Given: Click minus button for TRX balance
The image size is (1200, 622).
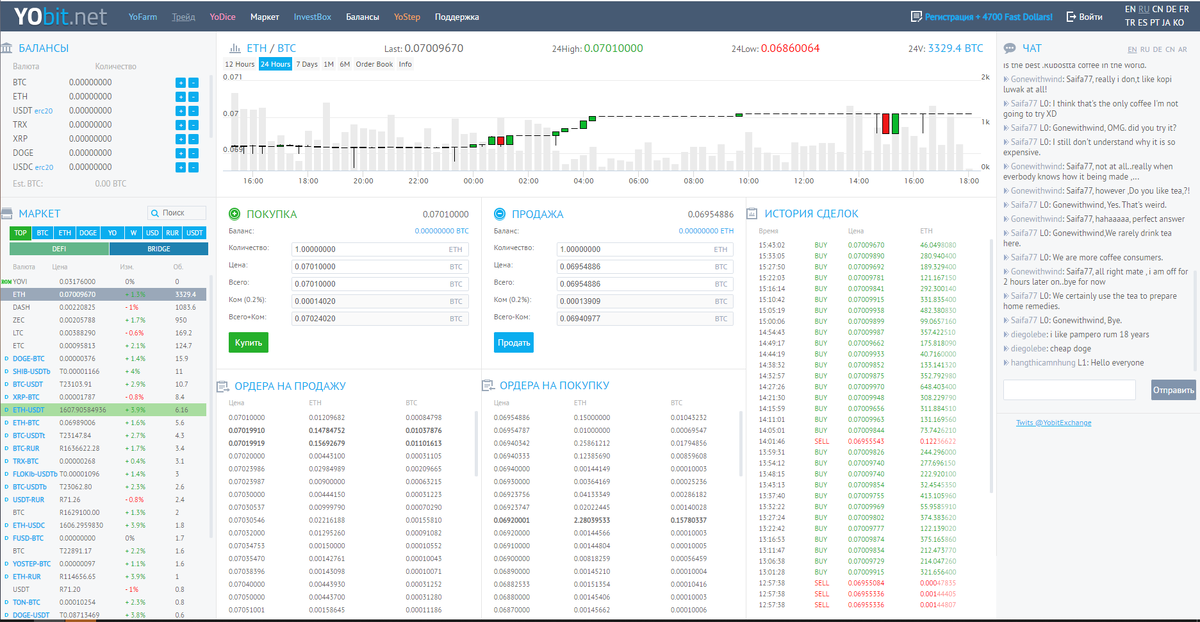Looking at the screenshot, I should point(193,125).
